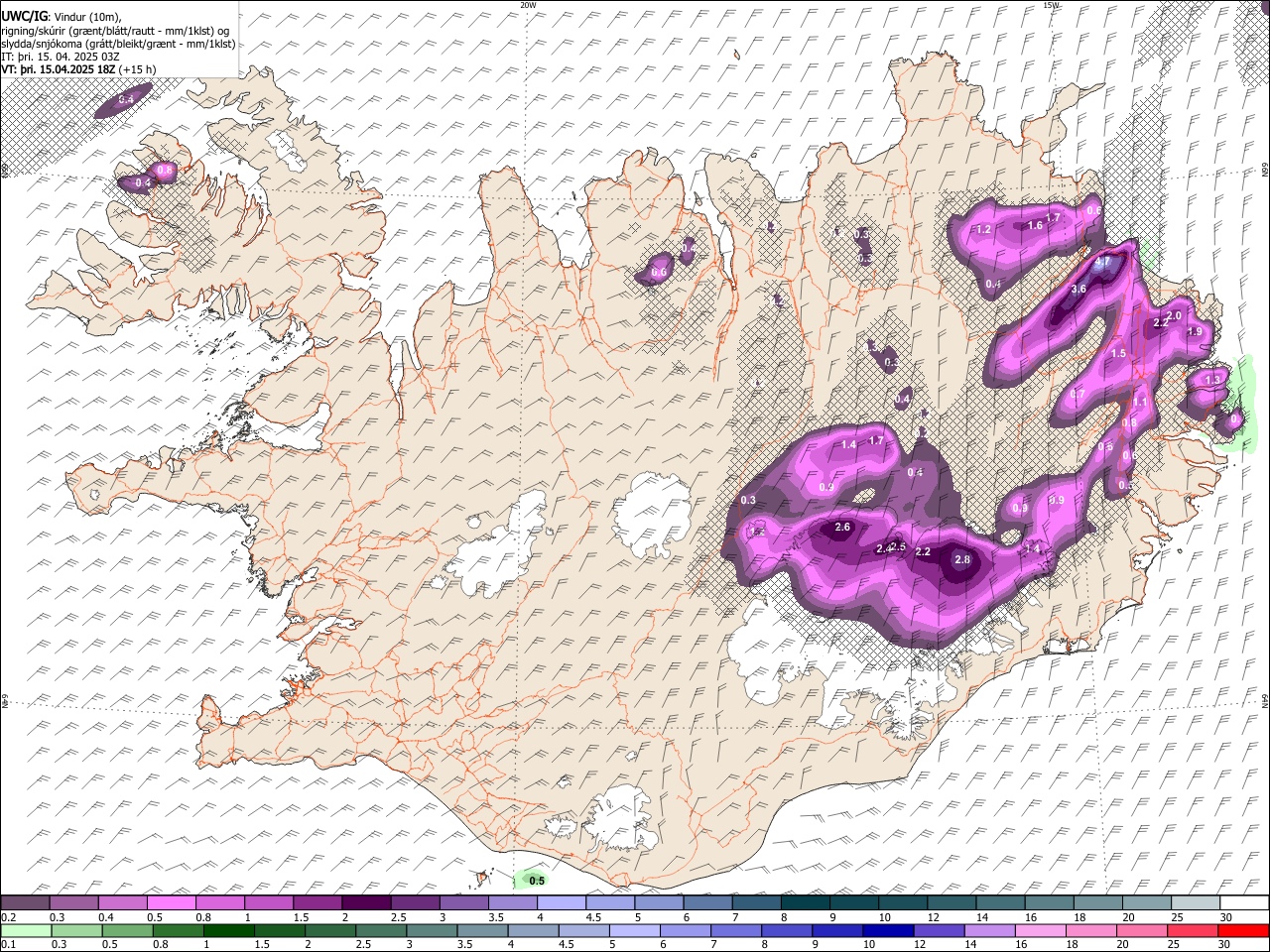The image size is (1270, 952).
Task: Click the 1.9 value label
Action: pos(1195,331)
